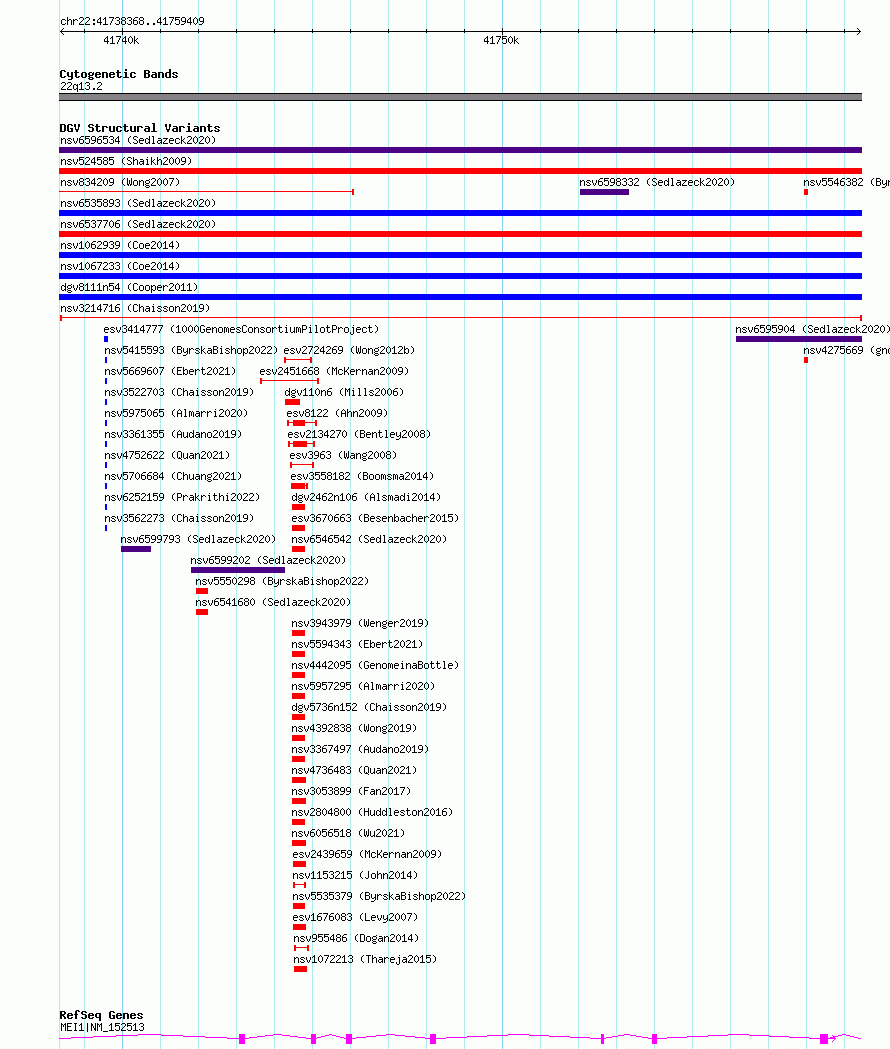This screenshot has height=1049, width=890.
Task: Click the nsv6596534 (Sedlazeck2020) variant label
Action: [138, 140]
